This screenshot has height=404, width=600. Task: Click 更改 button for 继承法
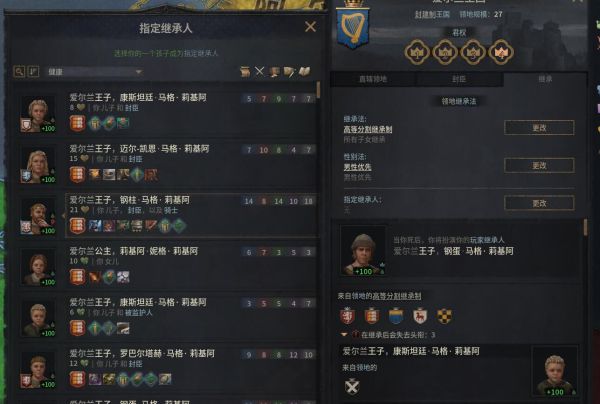[x=539, y=127]
